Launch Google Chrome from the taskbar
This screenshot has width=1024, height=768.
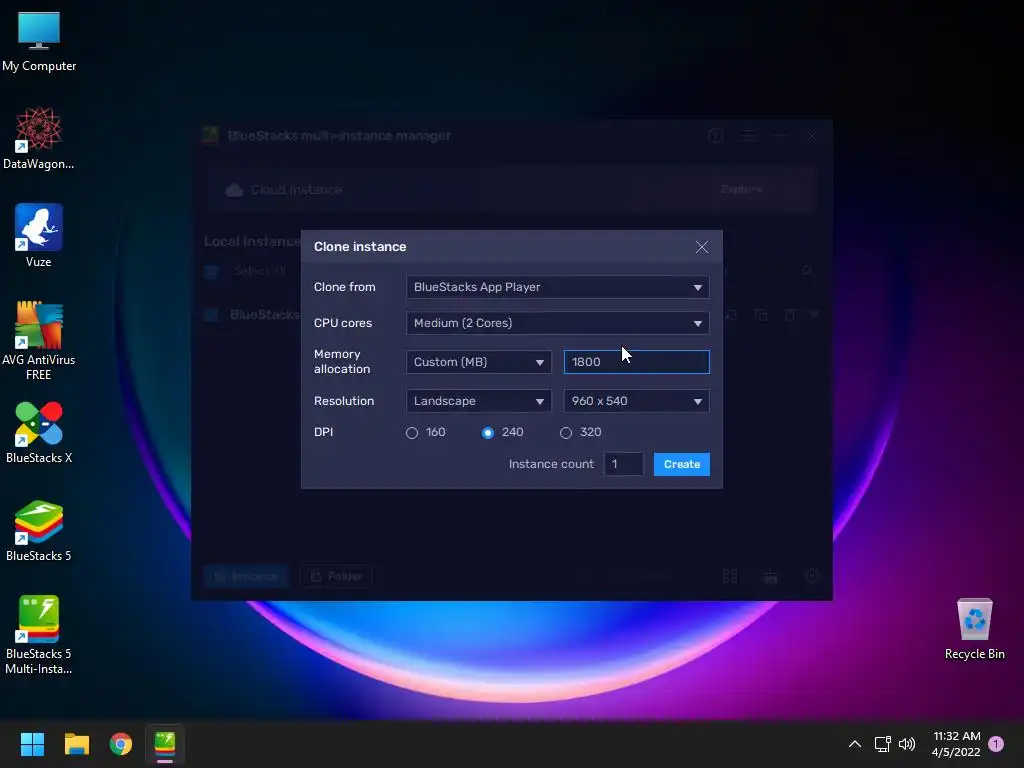(121, 744)
